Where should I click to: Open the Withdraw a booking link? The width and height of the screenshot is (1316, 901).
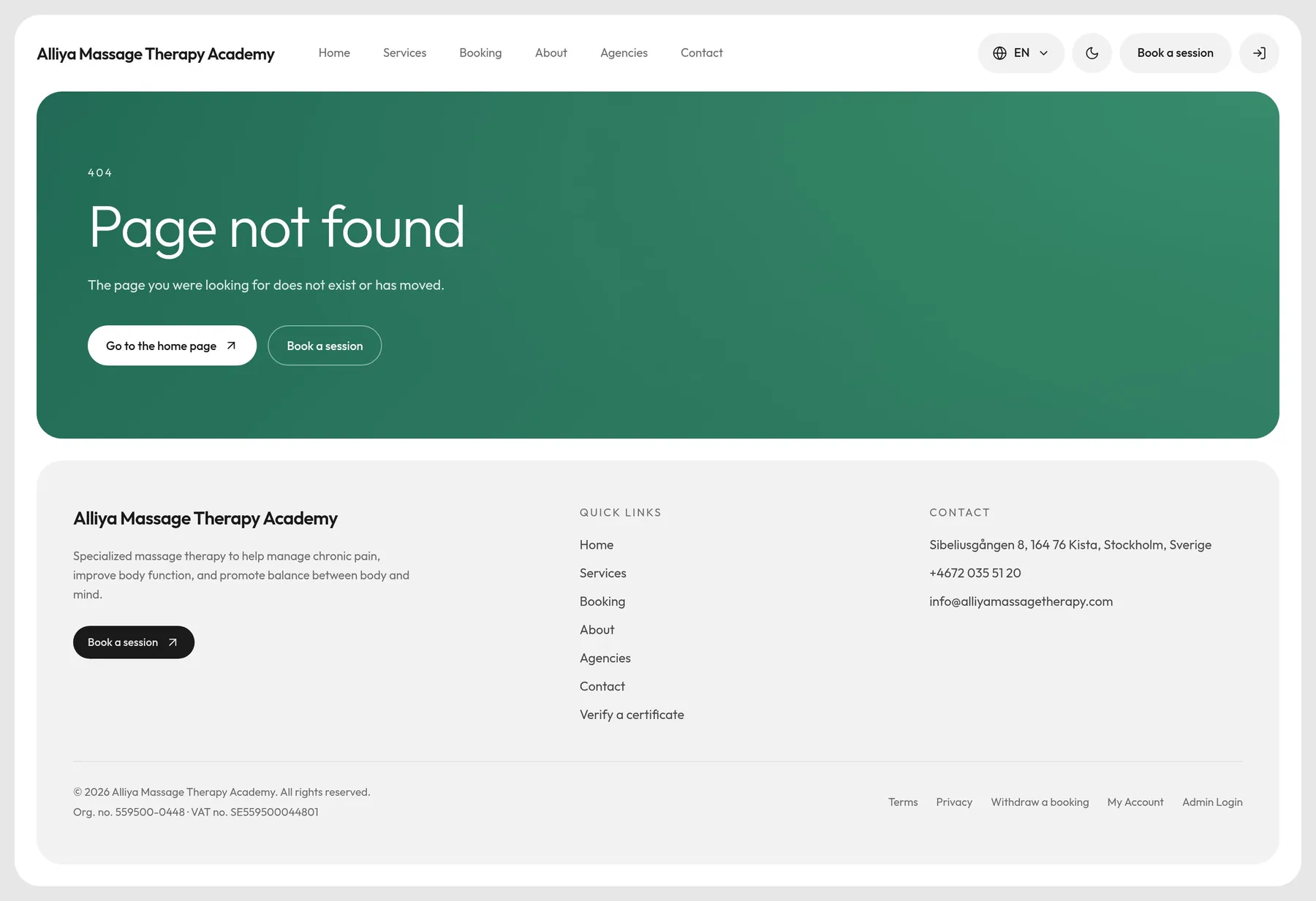[x=1040, y=802]
